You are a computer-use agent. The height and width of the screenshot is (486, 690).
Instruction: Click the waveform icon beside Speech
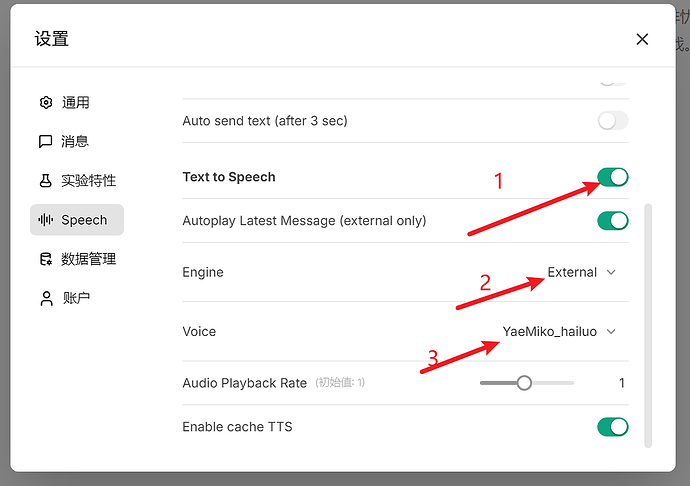tap(46, 220)
